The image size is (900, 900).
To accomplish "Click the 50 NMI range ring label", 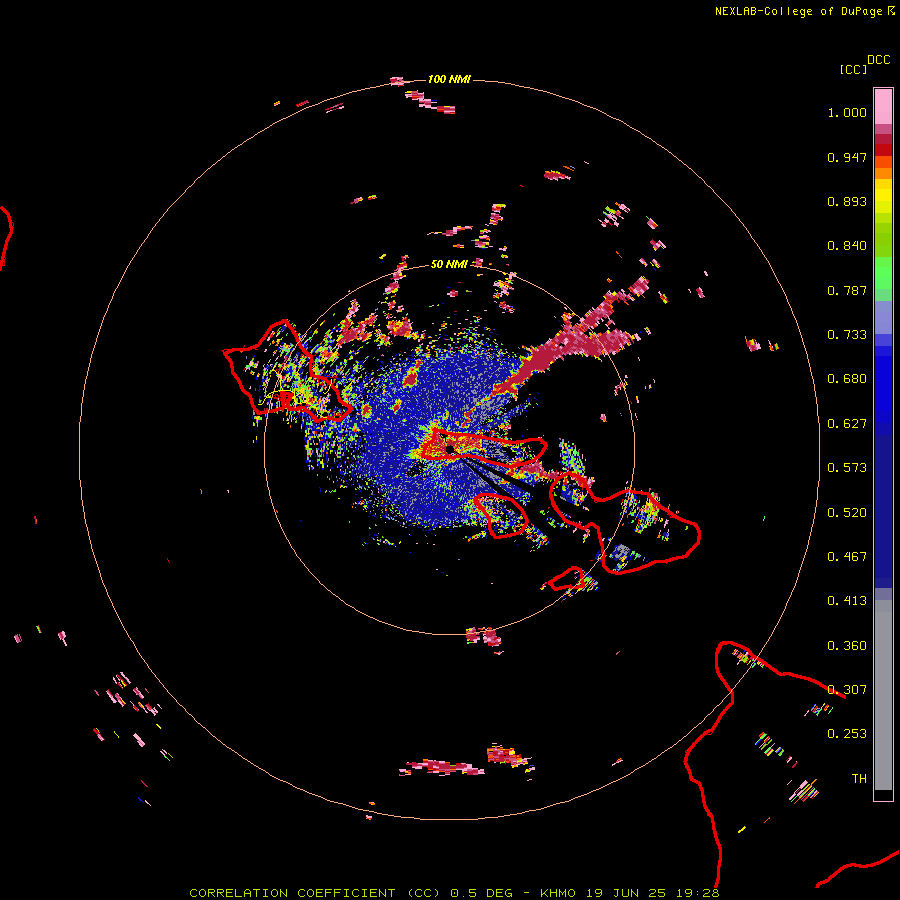I will coord(449,264).
